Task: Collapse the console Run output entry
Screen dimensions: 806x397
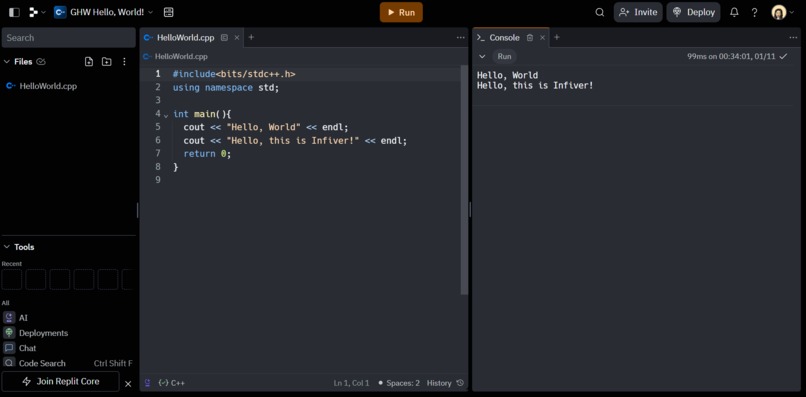Action: point(482,57)
